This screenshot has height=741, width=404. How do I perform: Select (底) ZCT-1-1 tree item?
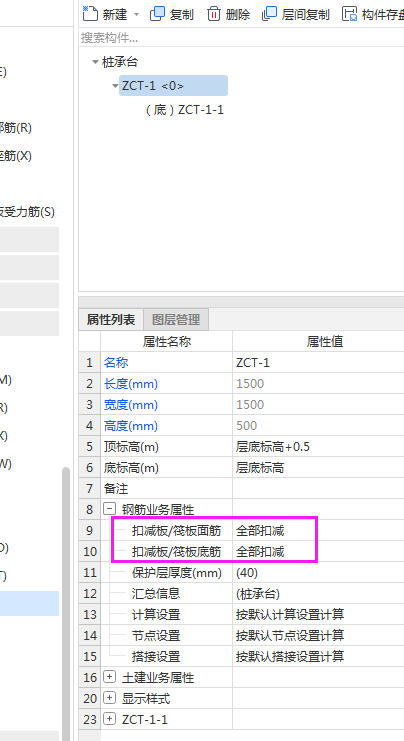185,110
